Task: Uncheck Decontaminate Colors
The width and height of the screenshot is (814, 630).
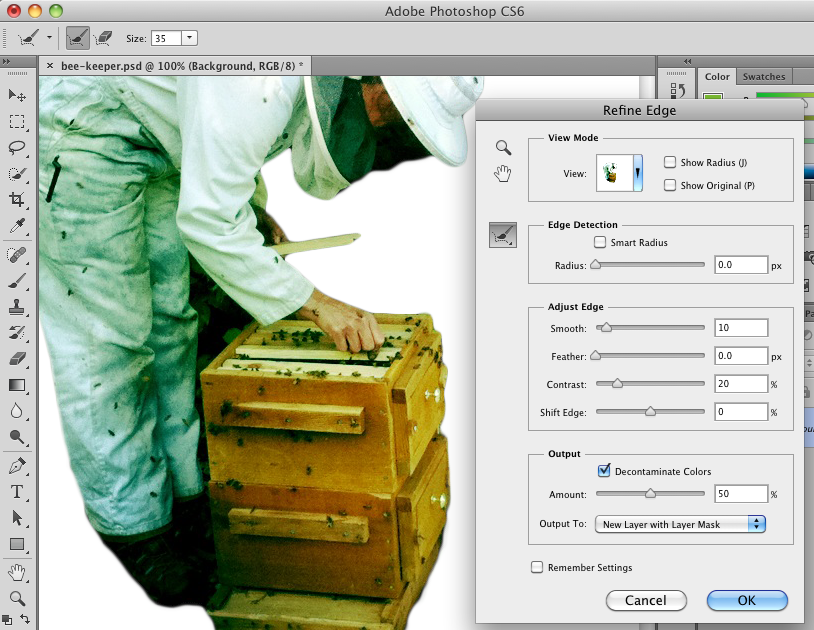Action: coord(604,471)
